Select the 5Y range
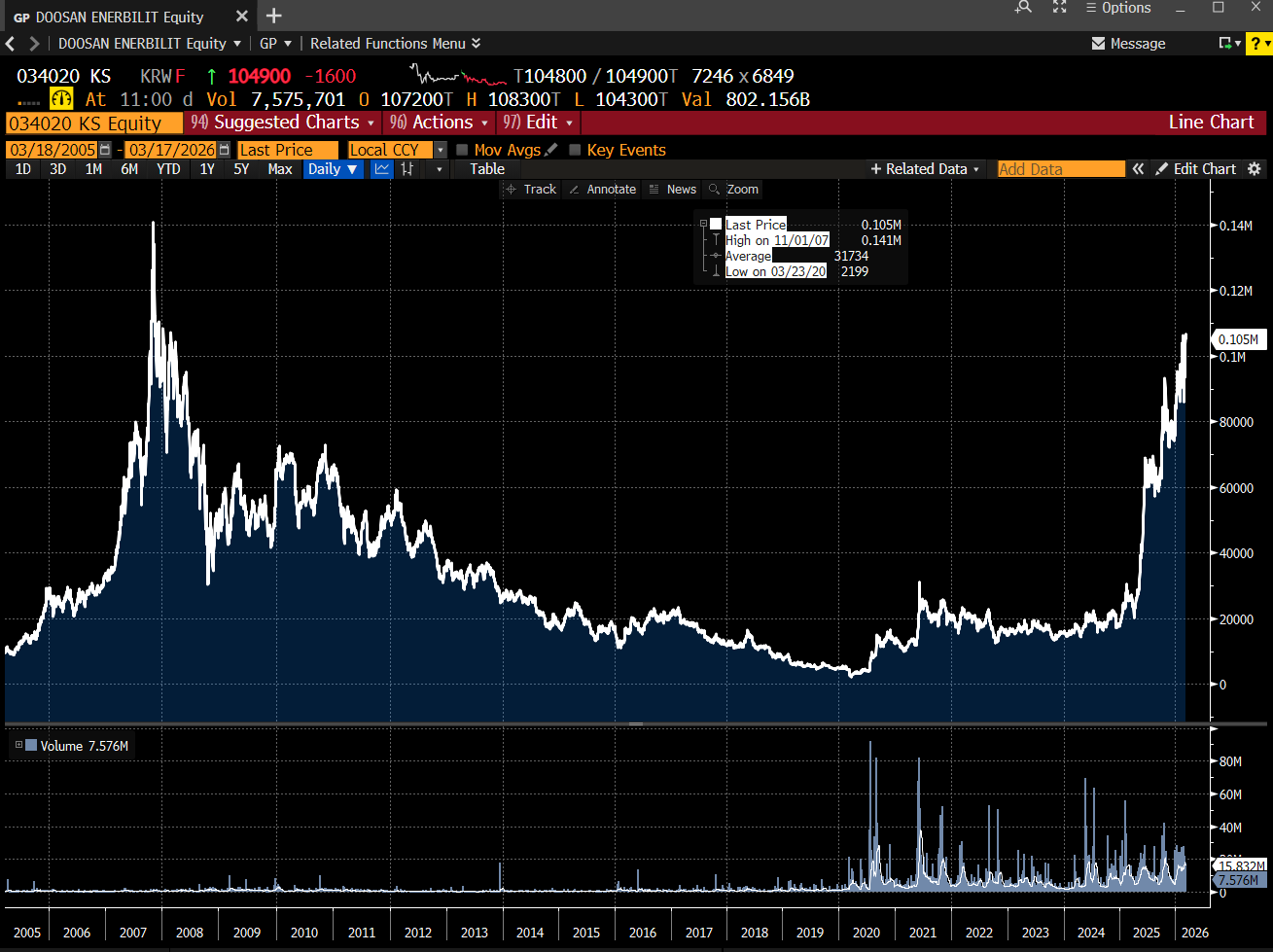 point(241,169)
